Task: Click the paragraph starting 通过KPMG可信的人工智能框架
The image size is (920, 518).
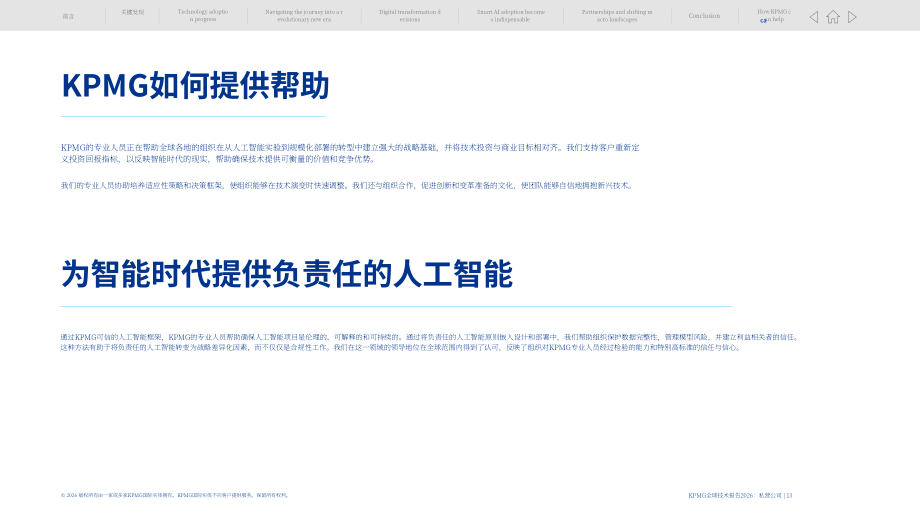Action: point(429,342)
